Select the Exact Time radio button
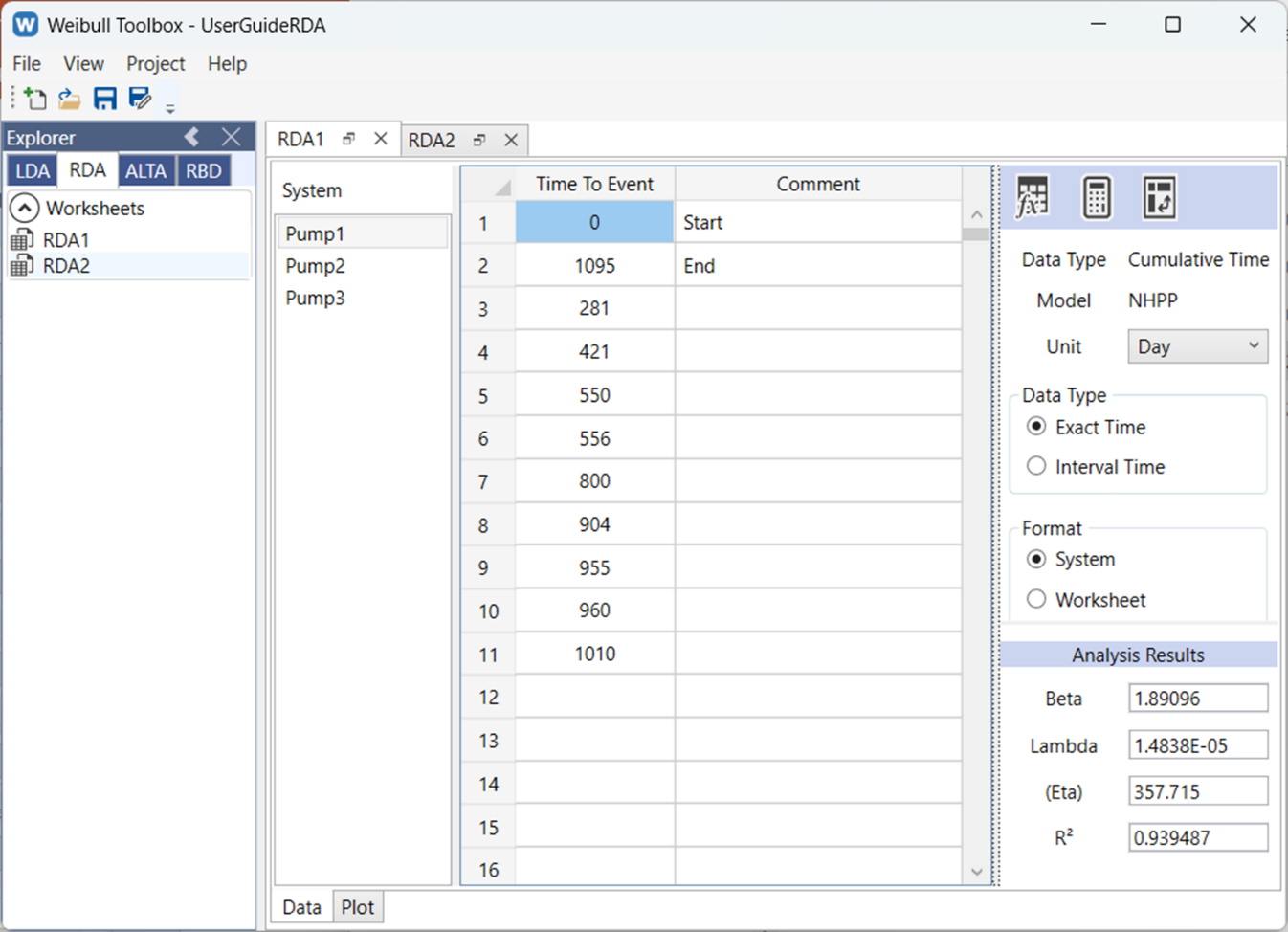Image resolution: width=1288 pixels, height=932 pixels. [x=1036, y=426]
